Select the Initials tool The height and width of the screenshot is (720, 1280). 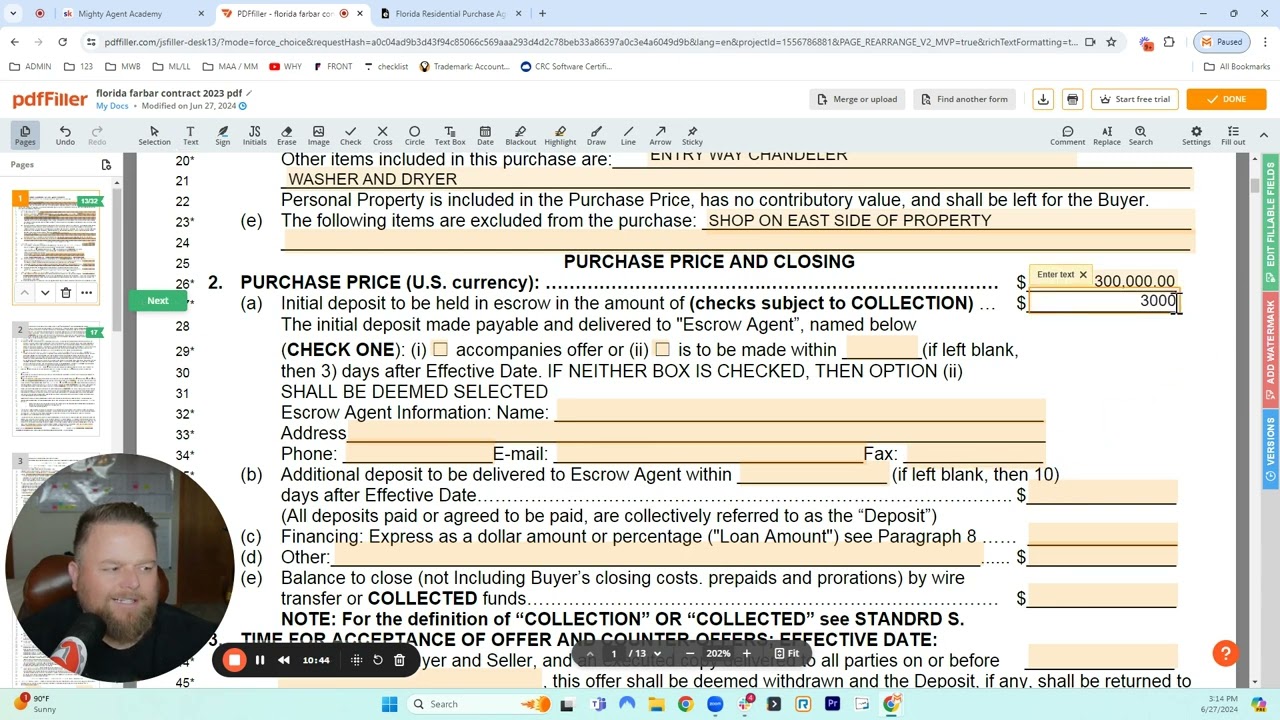click(x=254, y=135)
